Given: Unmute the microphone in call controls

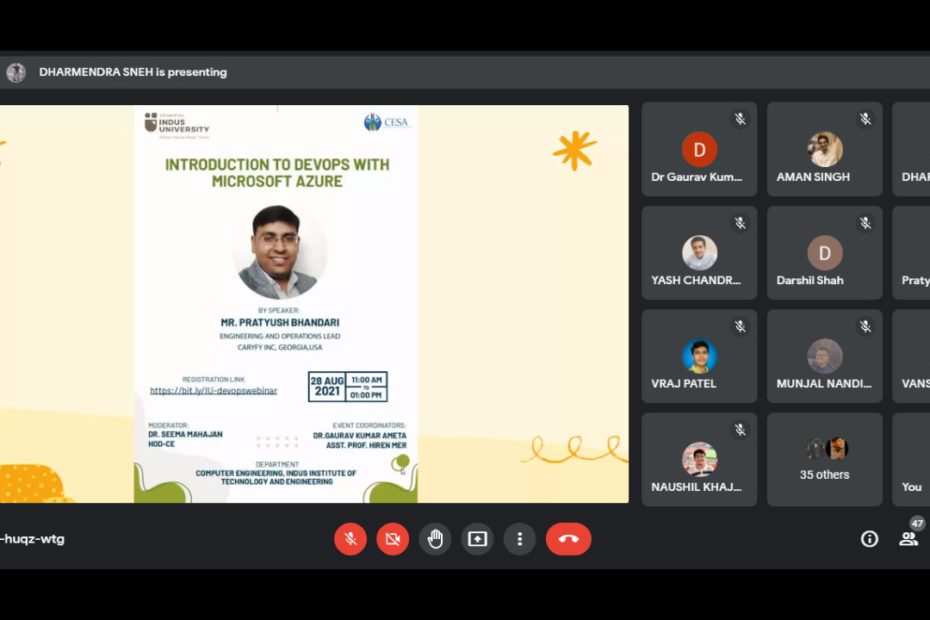Looking at the screenshot, I should [x=350, y=539].
